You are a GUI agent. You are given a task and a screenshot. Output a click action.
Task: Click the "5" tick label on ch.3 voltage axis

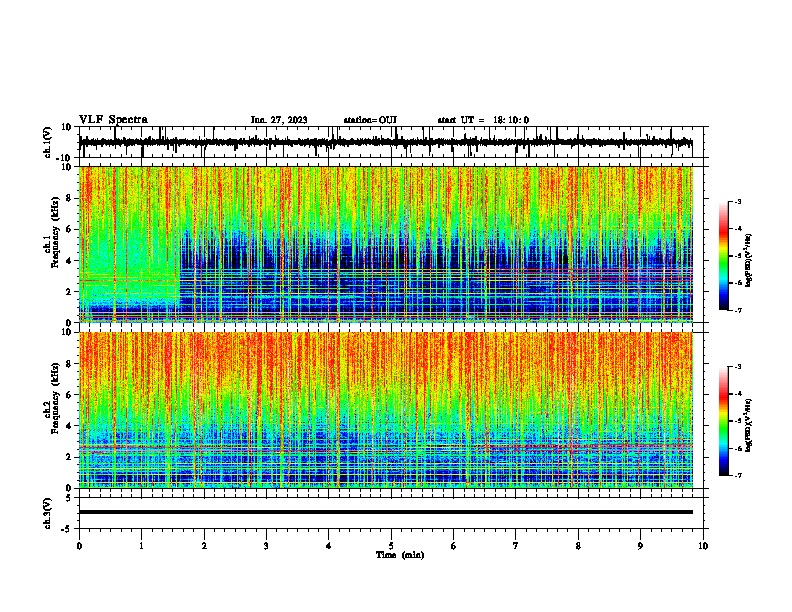[69, 497]
